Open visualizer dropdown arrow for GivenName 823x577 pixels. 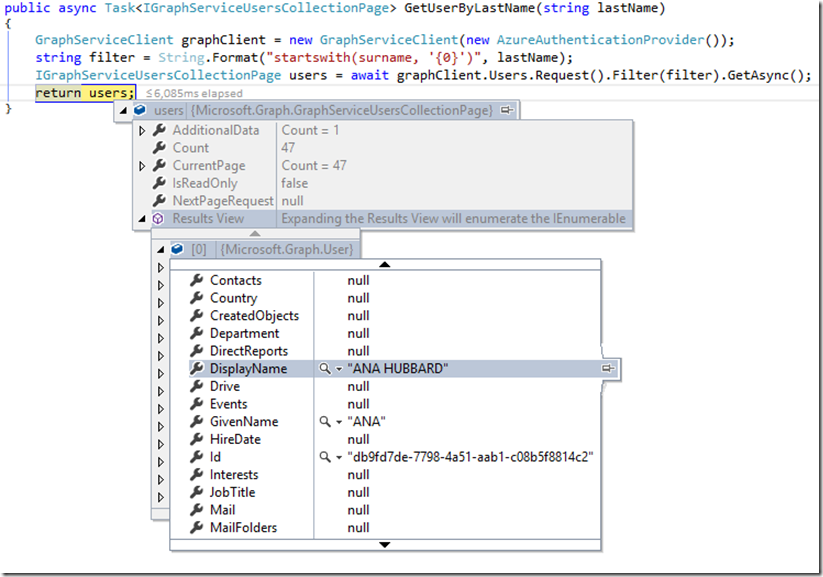coord(339,422)
